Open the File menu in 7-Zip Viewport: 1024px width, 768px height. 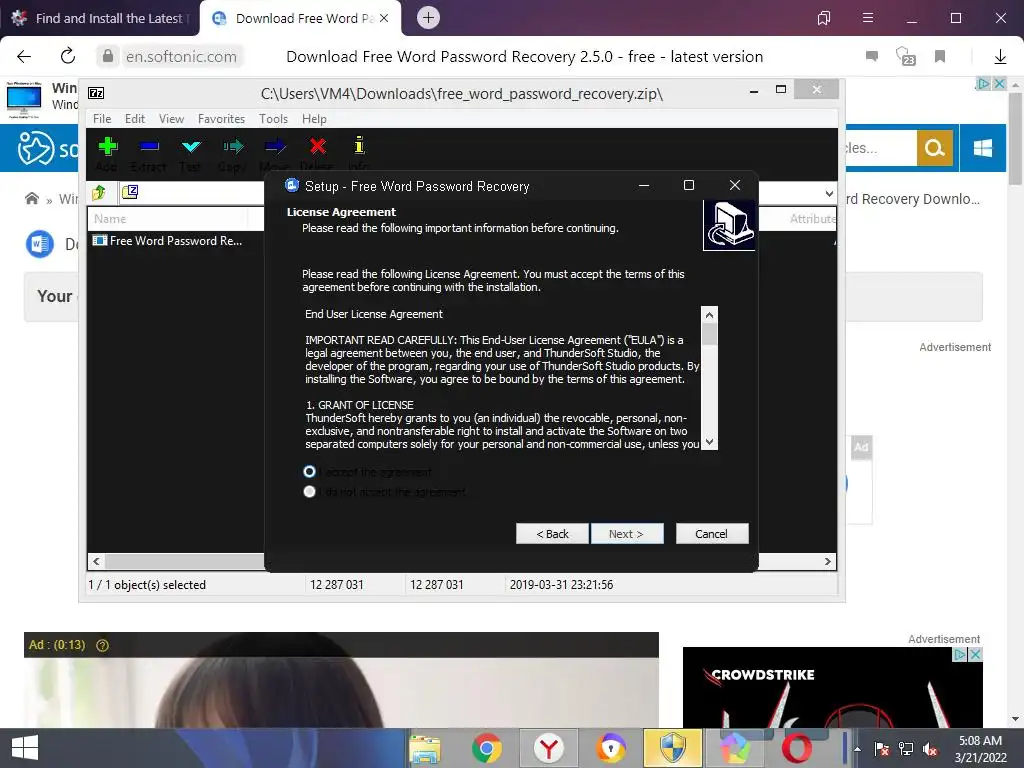click(102, 119)
